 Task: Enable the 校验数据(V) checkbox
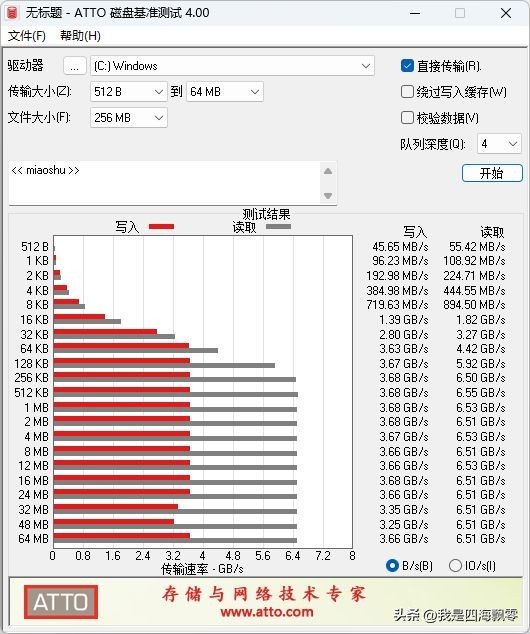pos(407,118)
